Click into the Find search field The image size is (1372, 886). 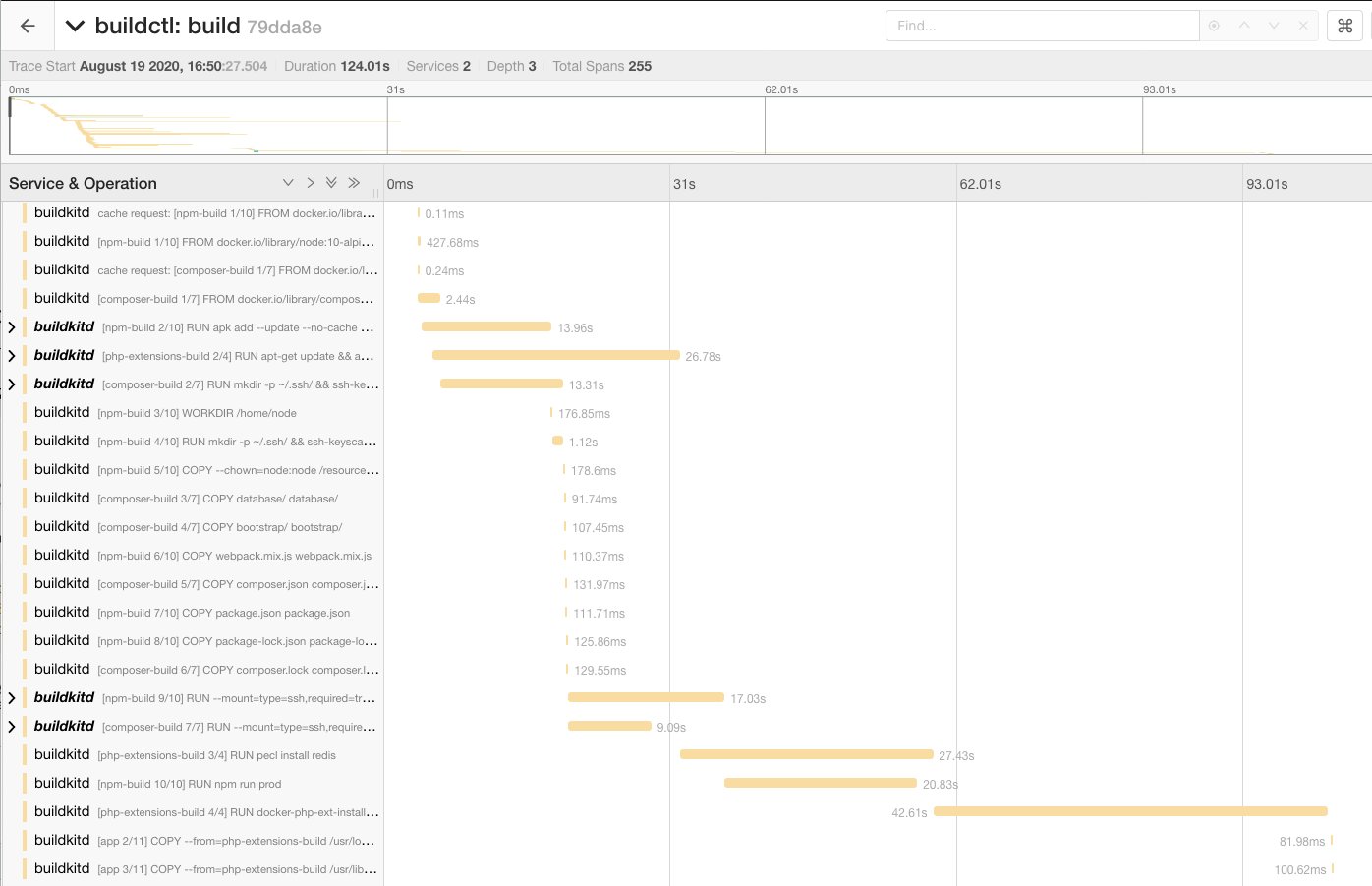pos(1042,26)
